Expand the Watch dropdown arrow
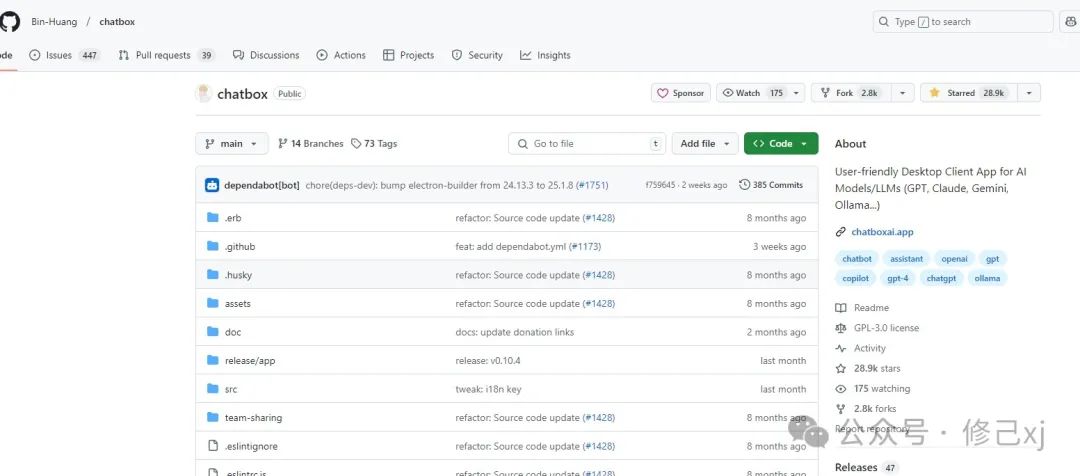Viewport: 1080px width, 476px height. tap(796, 93)
